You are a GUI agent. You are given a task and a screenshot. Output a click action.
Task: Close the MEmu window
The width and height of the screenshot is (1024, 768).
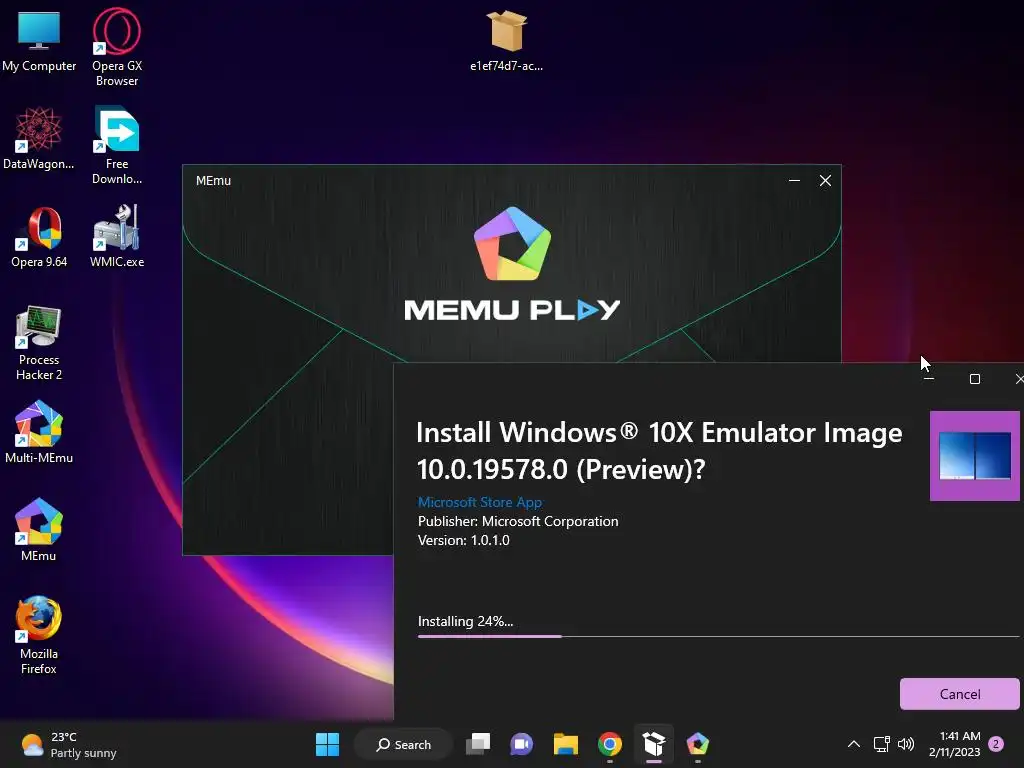click(x=825, y=180)
